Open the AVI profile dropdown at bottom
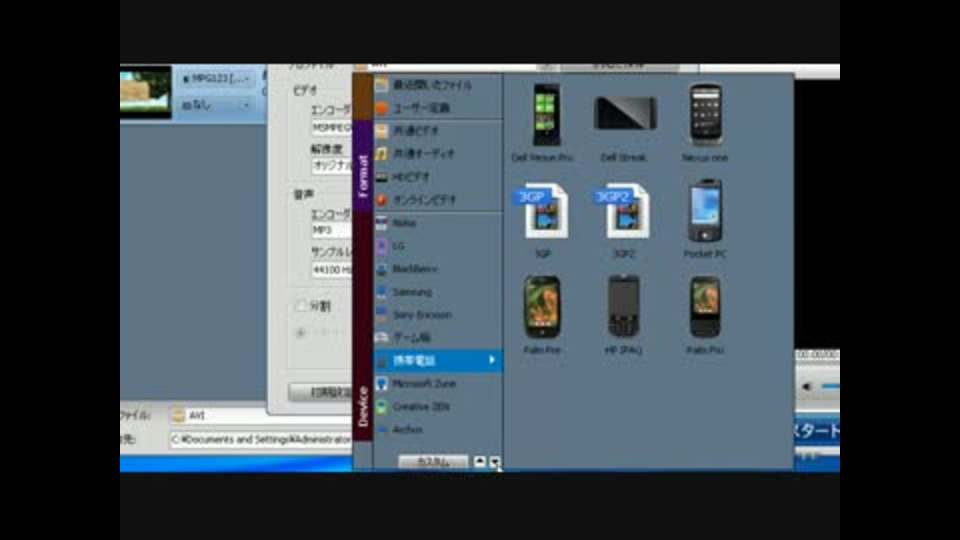The height and width of the screenshot is (540, 960). [261, 416]
